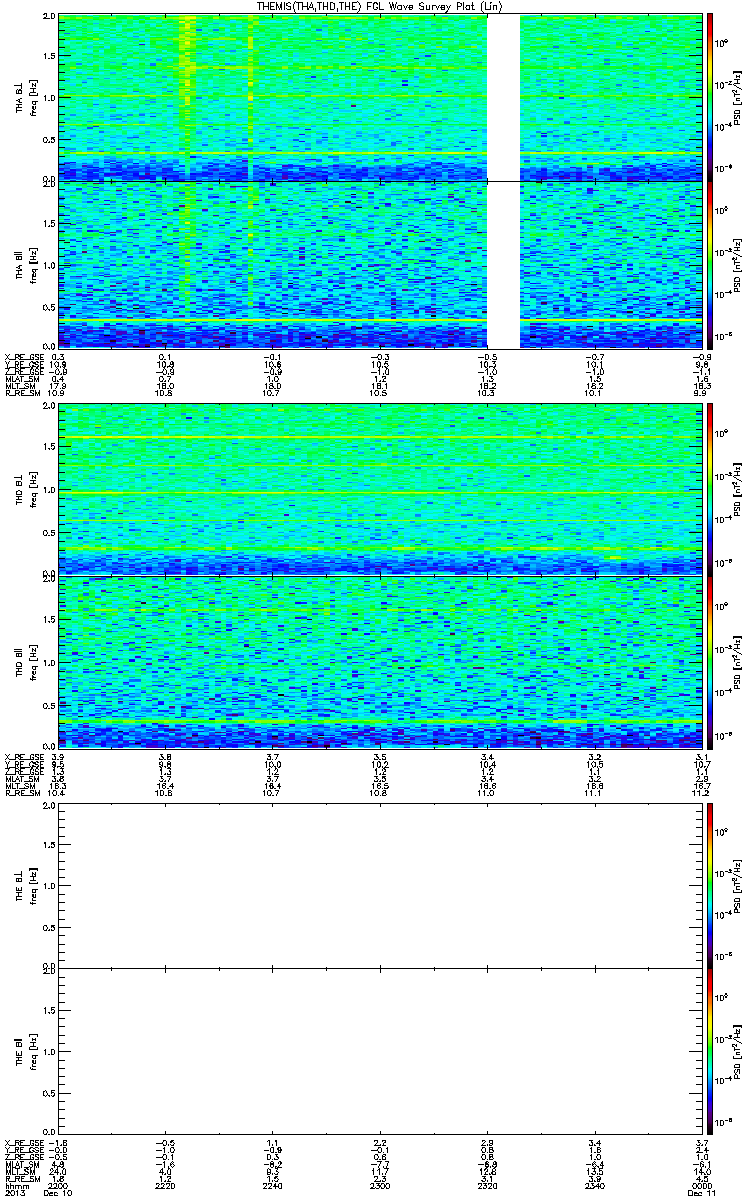Click the PSD [nT²/Hz] label beside THE B-parallel
750x1200 pixels.
point(738,1053)
